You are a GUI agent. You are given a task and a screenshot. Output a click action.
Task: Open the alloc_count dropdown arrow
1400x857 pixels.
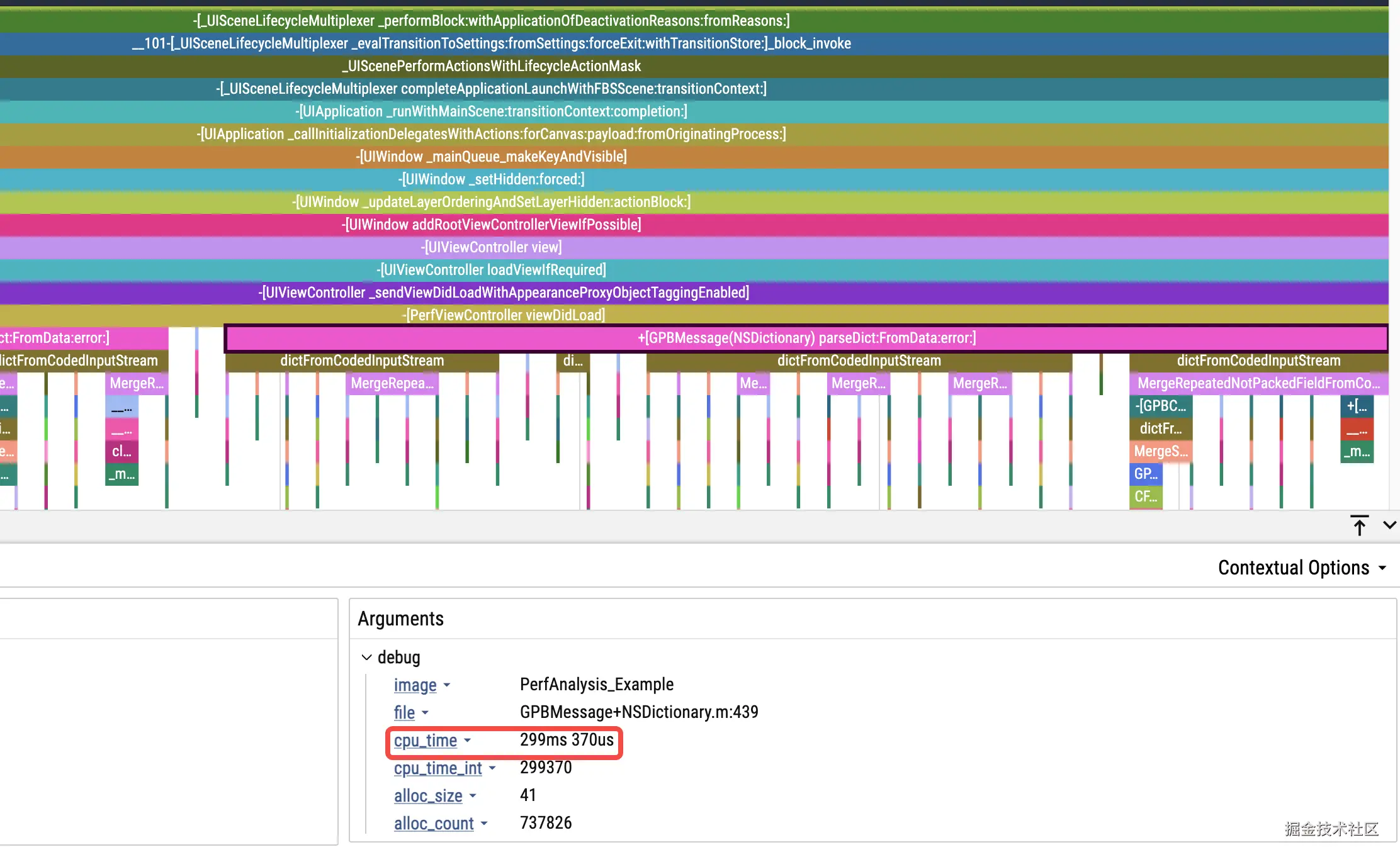[x=484, y=824]
